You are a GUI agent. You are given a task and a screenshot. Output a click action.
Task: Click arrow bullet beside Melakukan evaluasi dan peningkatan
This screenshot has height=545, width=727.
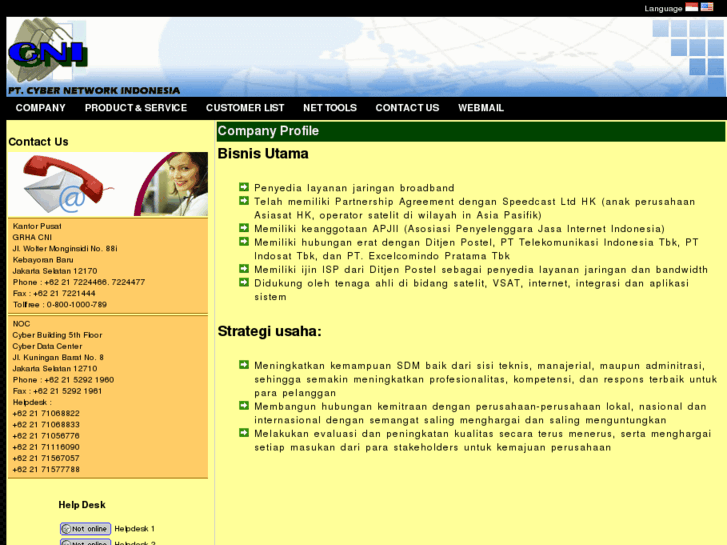(244, 433)
